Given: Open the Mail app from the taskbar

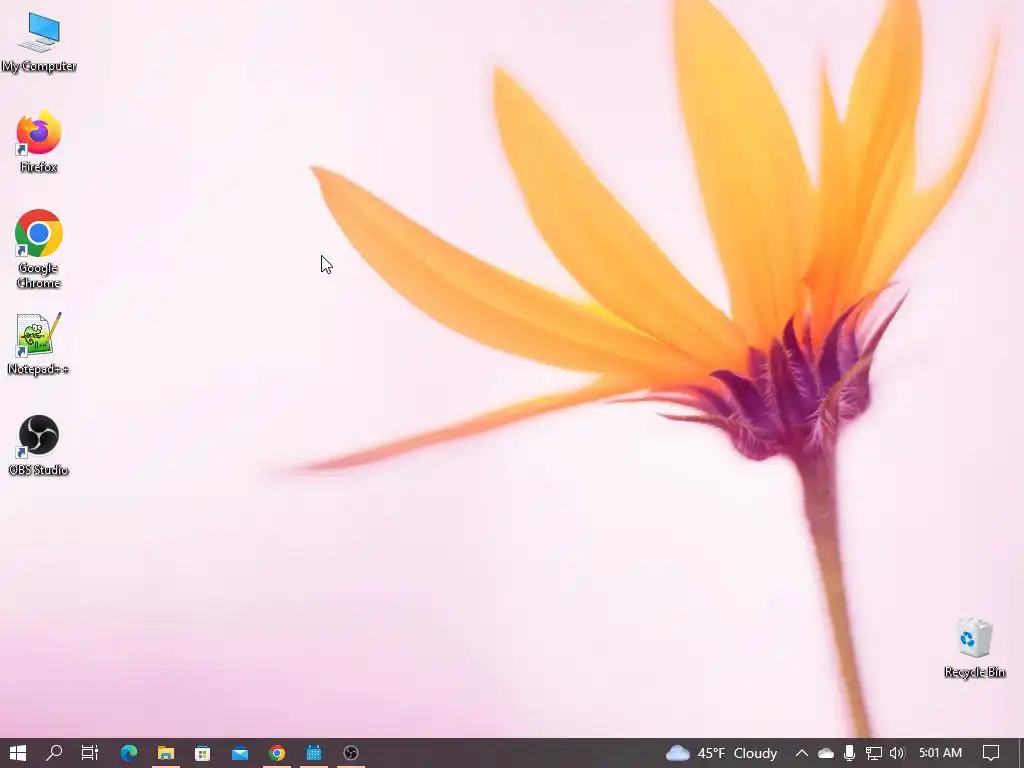Looking at the screenshot, I should (x=240, y=753).
